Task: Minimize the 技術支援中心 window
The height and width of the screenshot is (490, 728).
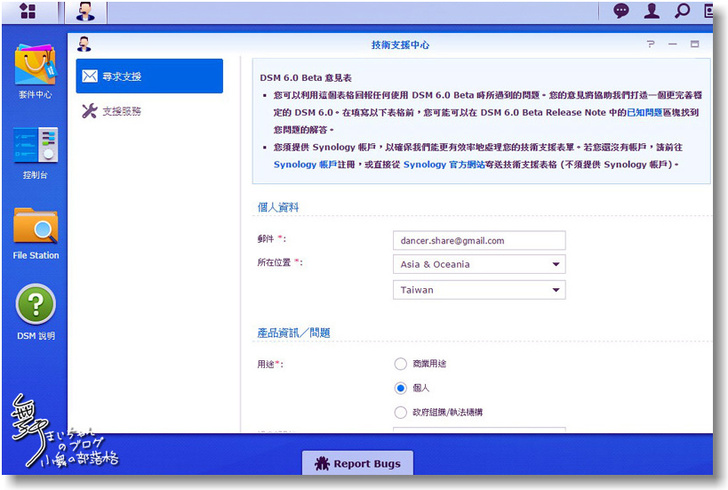Action: [673, 44]
